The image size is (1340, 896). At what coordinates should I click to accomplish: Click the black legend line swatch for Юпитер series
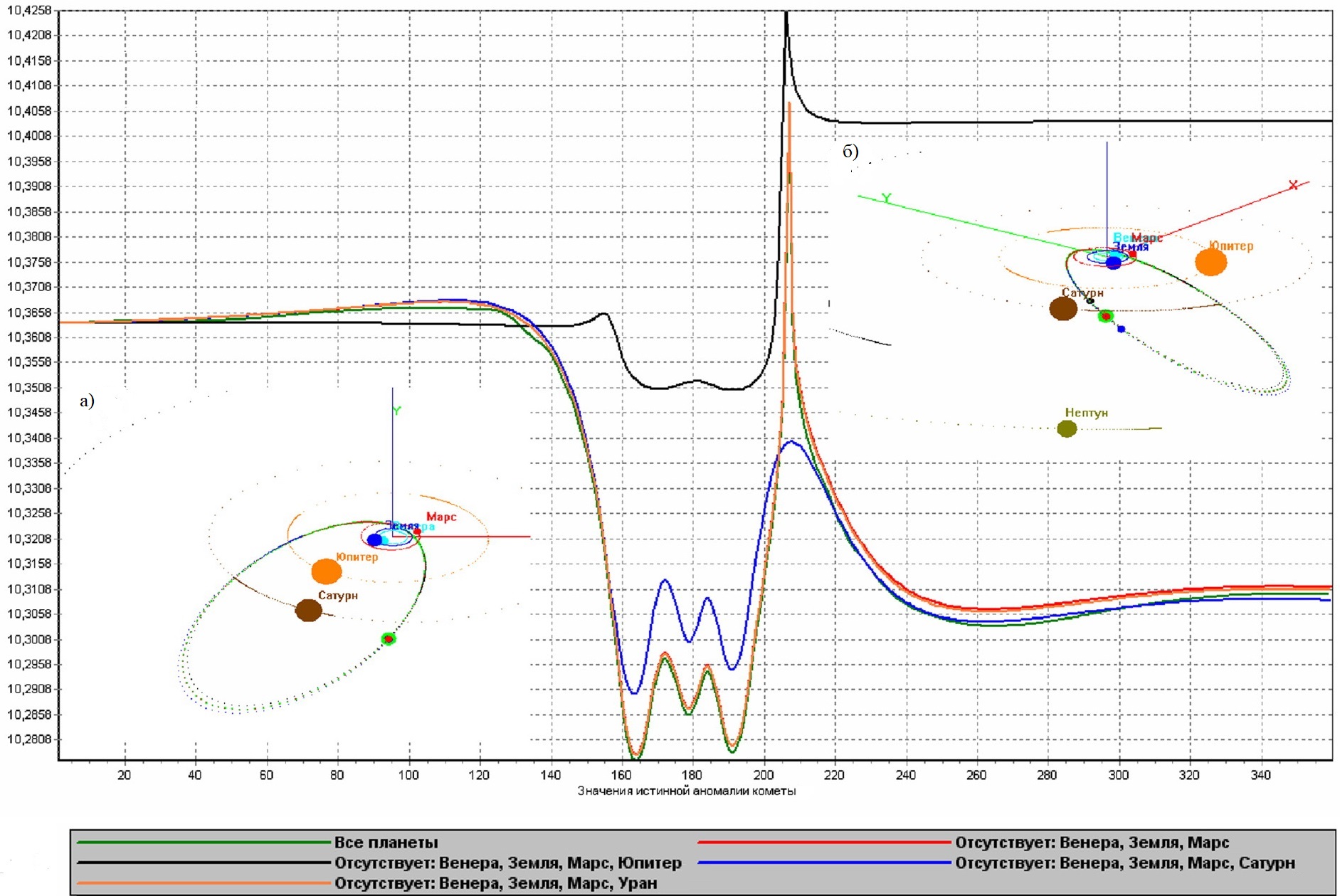(204, 863)
